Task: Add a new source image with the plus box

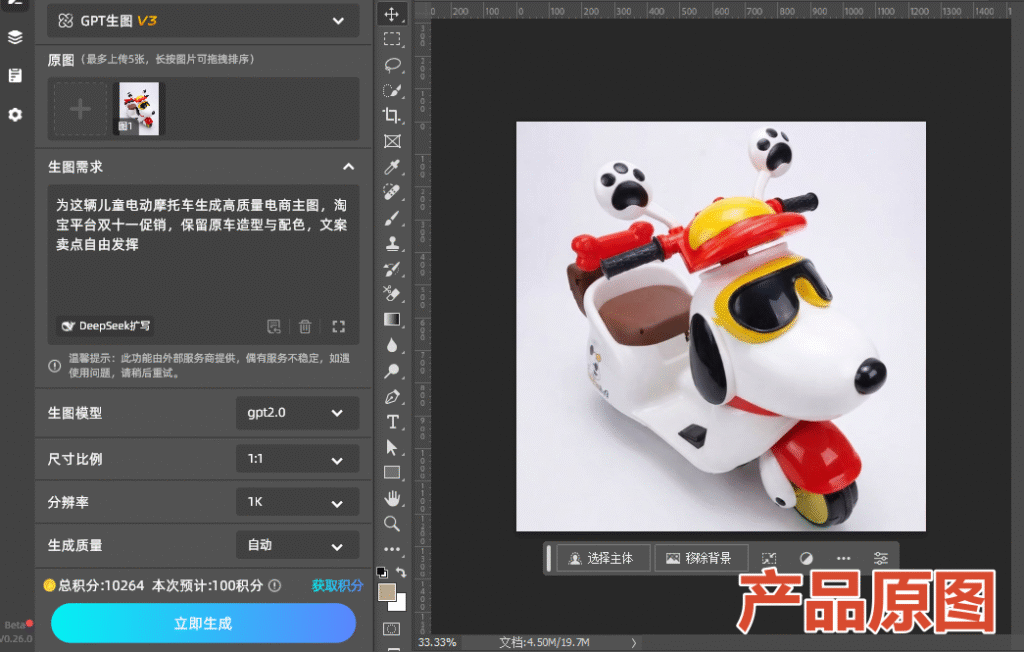Action: 80,108
